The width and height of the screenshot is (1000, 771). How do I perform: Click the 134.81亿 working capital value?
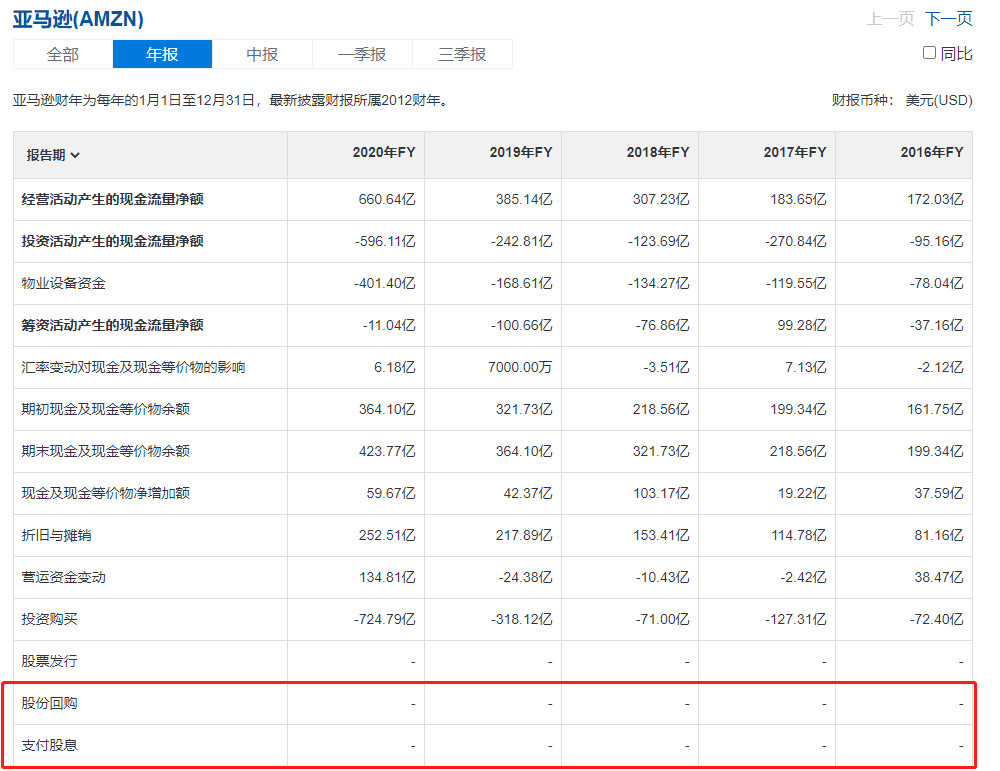click(x=386, y=577)
